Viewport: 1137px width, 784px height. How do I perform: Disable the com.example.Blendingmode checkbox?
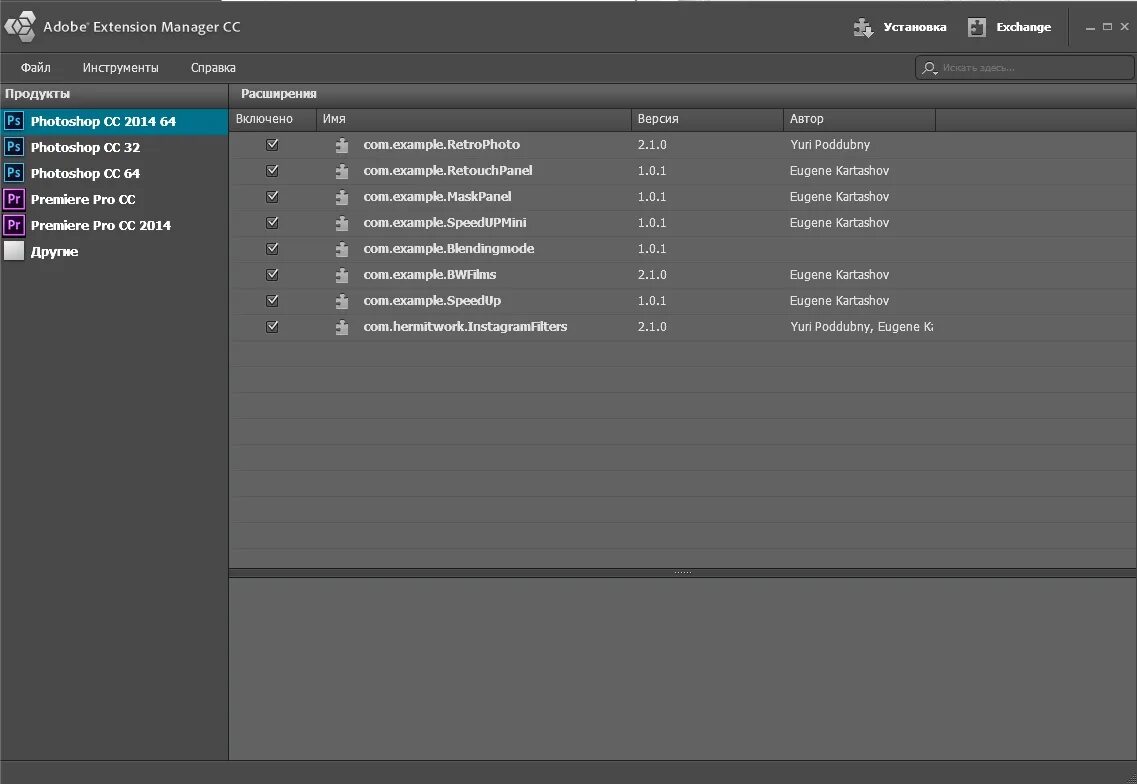pos(273,249)
